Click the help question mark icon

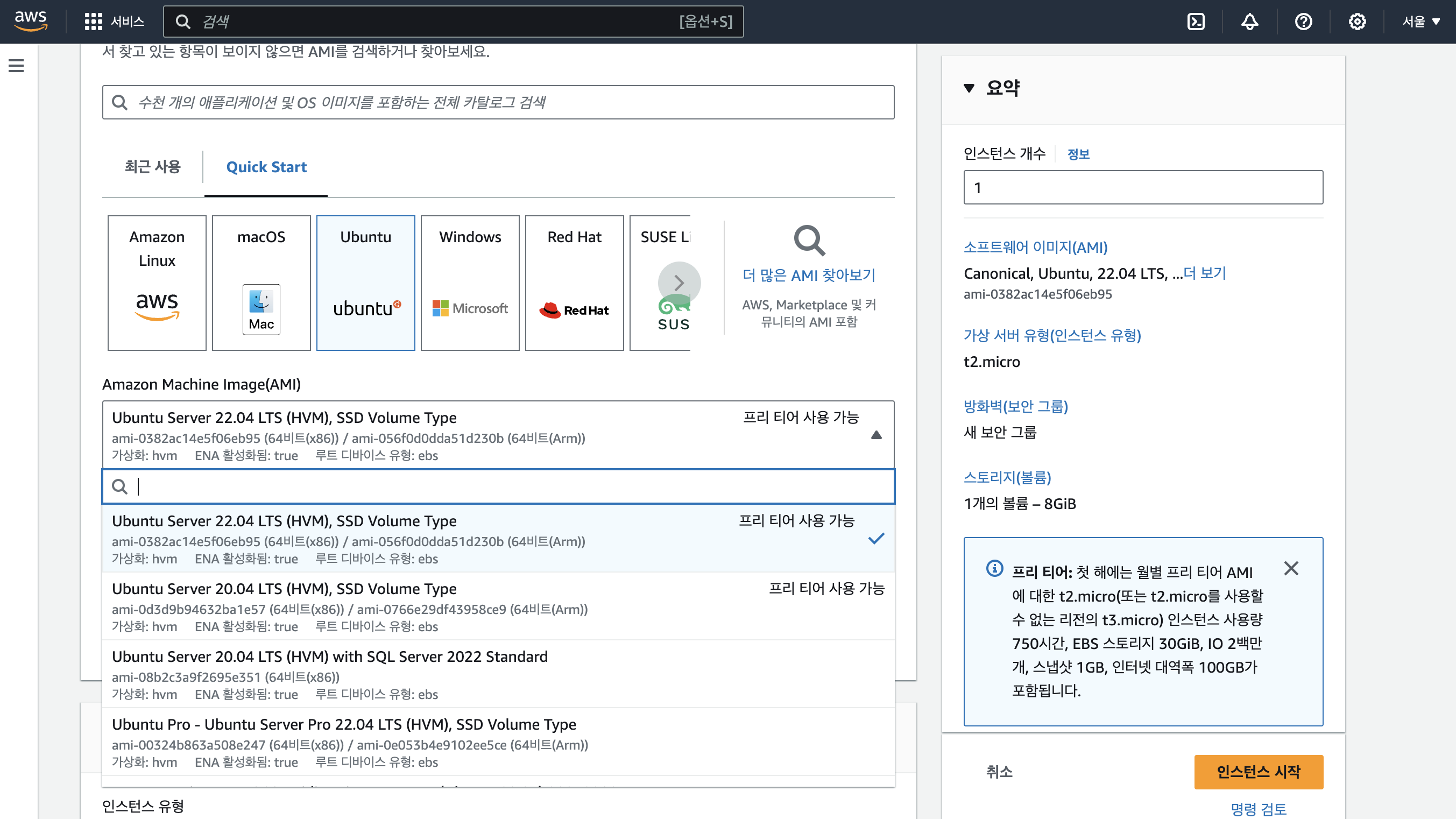1303,22
